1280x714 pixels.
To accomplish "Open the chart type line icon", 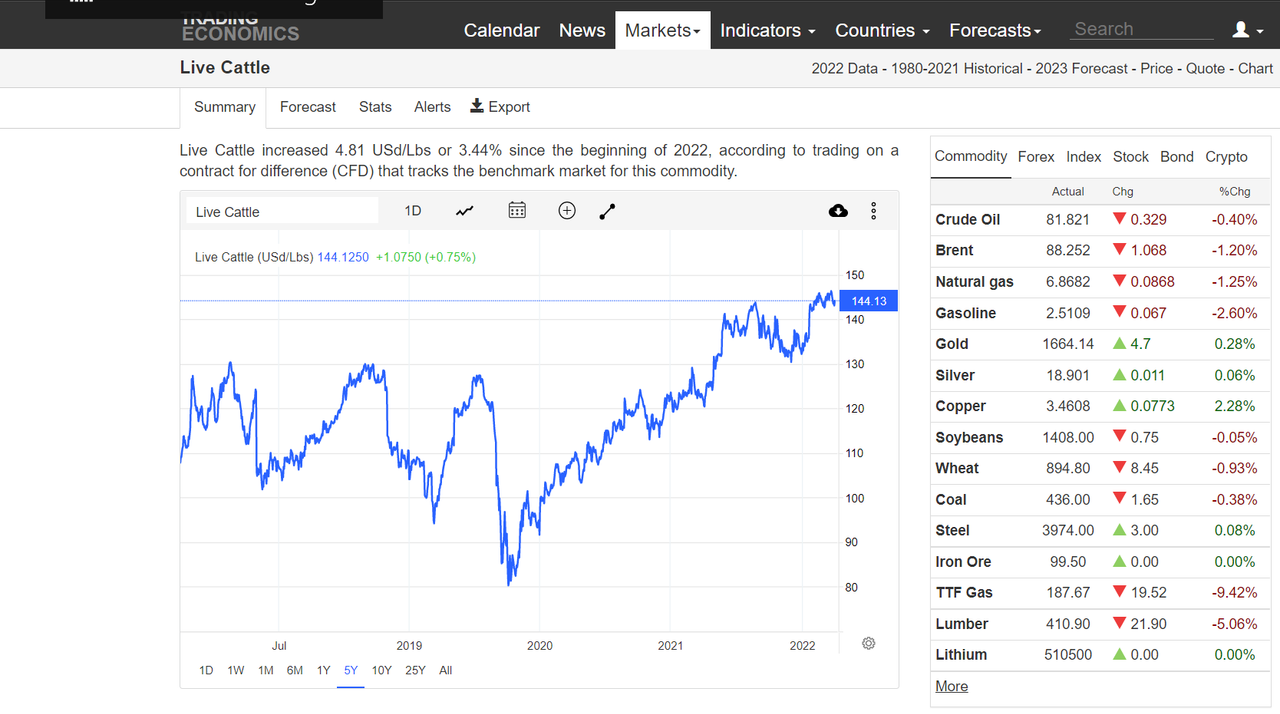I will point(464,211).
